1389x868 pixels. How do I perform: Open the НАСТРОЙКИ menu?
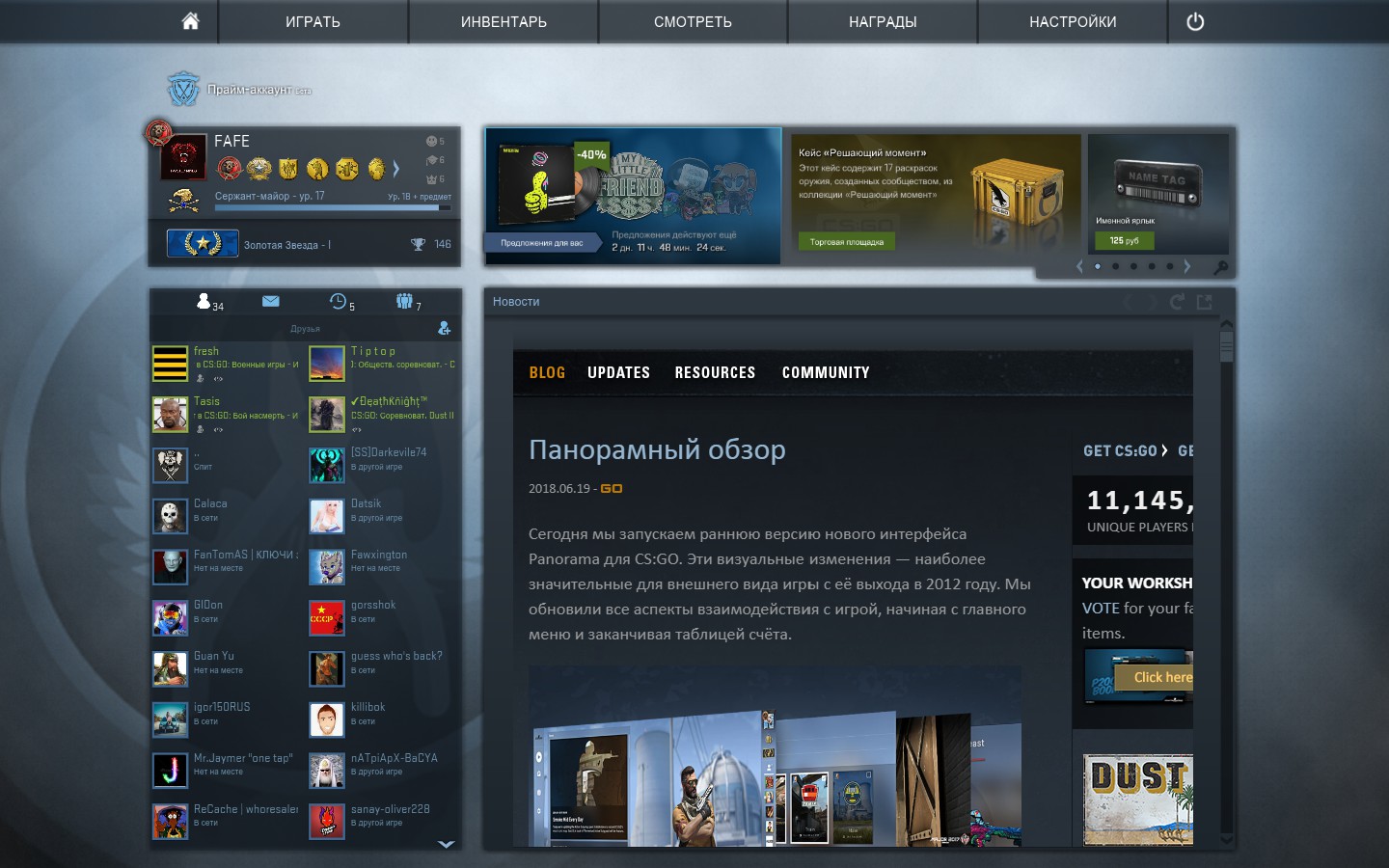pos(1073,21)
